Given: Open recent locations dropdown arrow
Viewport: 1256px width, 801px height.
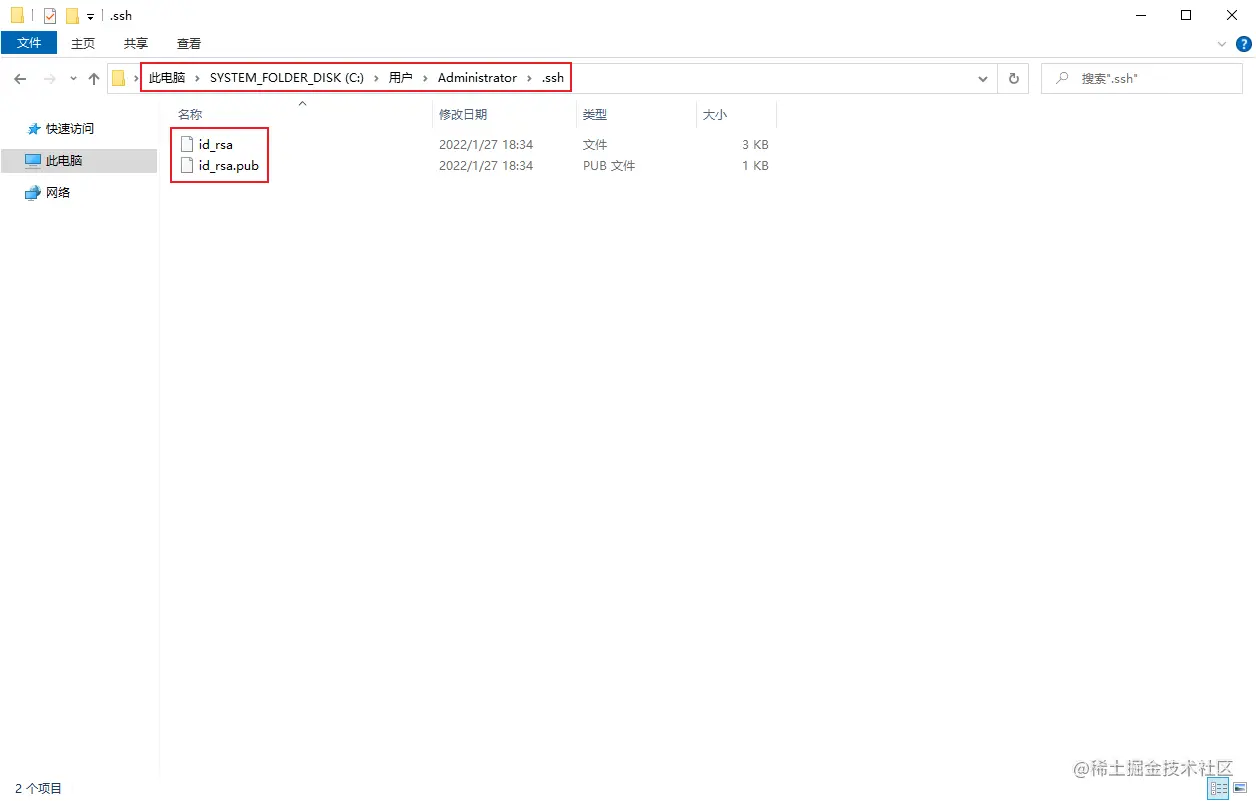Looking at the screenshot, I should point(73,78).
